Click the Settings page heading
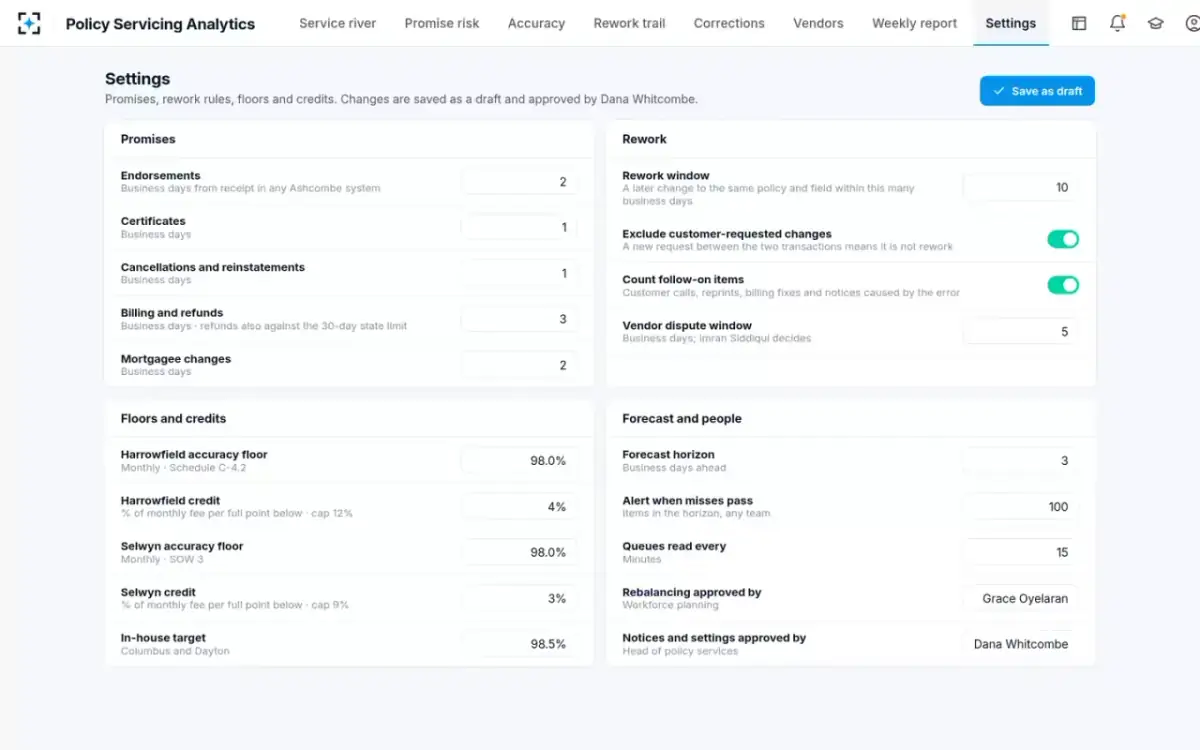 pos(137,79)
